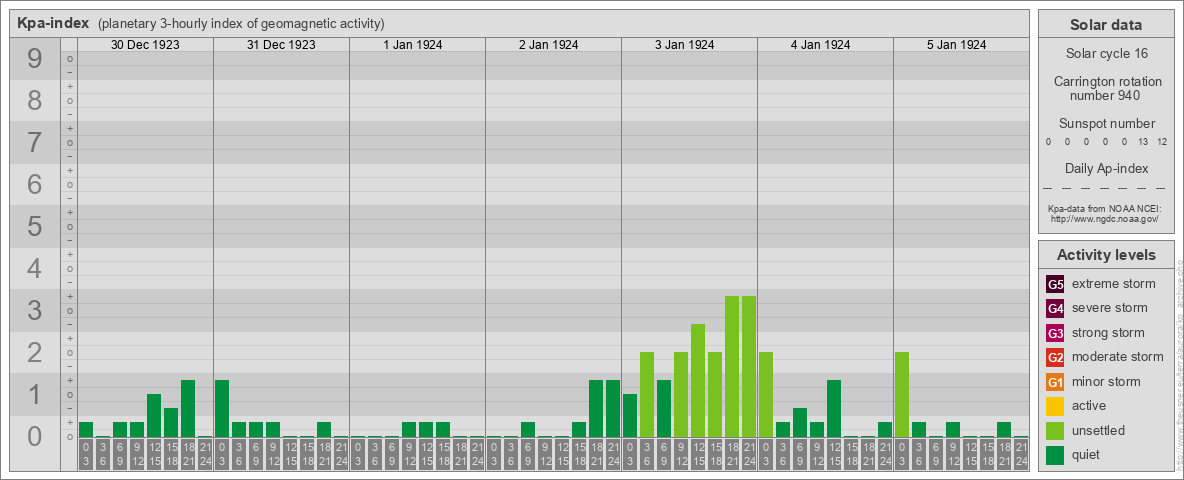1184x480 pixels.
Task: Open the ngdc.noaa.gov data source link
Action: [1105, 218]
